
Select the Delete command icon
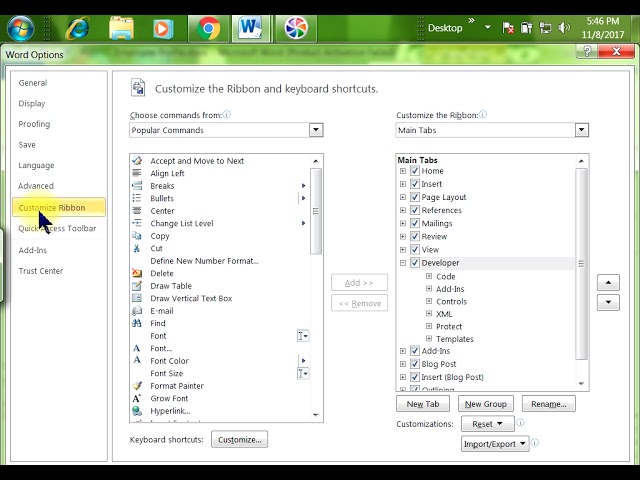tap(137, 273)
